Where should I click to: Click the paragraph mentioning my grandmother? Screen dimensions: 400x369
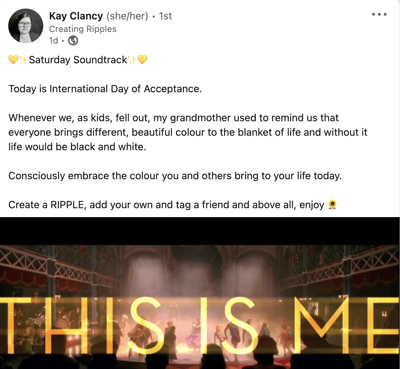188,132
